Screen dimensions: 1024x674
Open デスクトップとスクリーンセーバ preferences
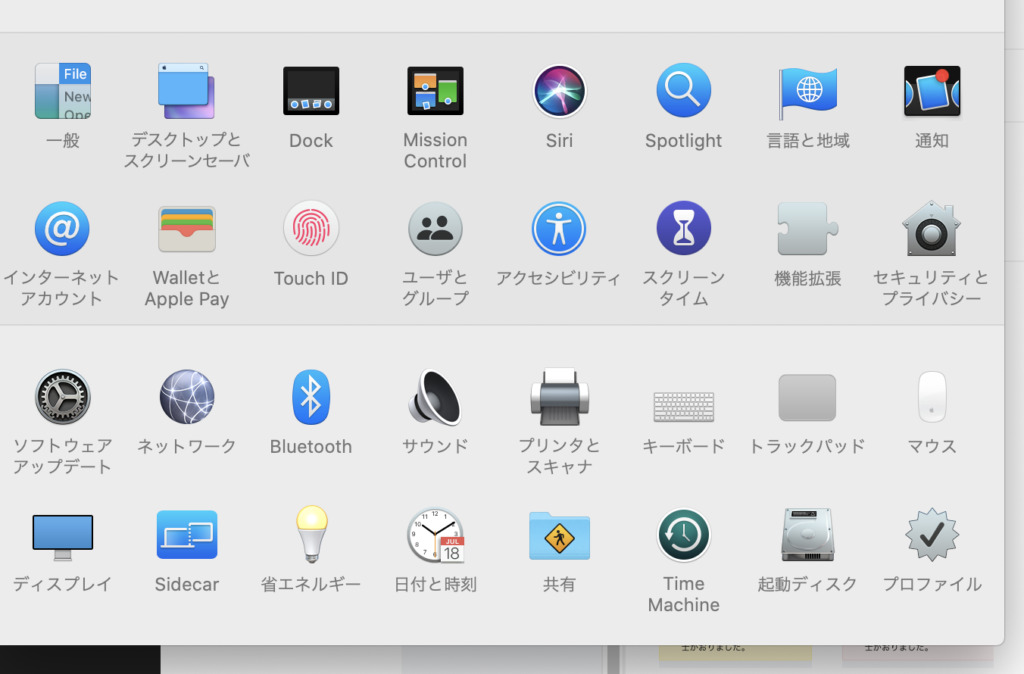[187, 91]
